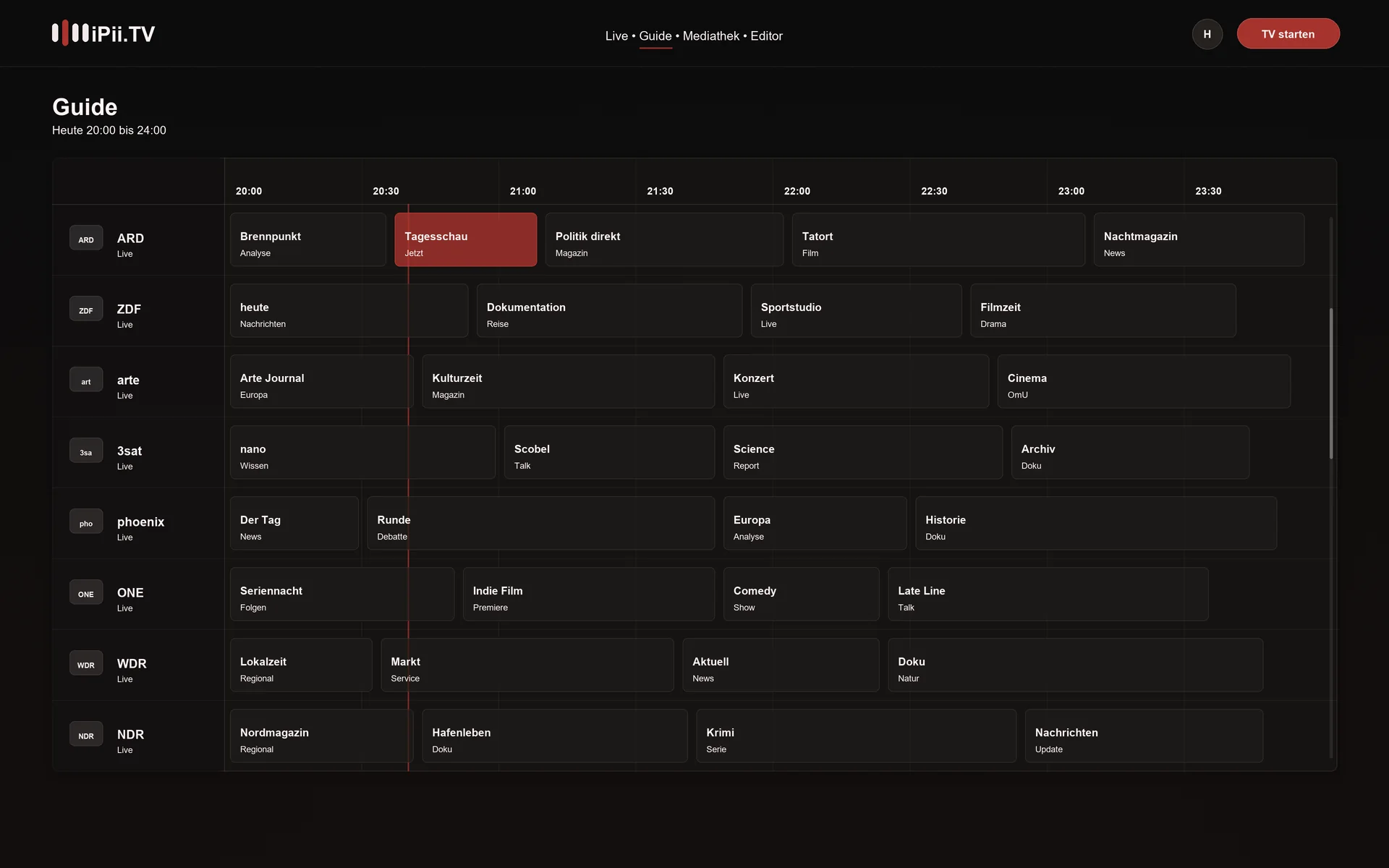Screen dimensions: 1389x868
Task: Open the nano Wissen program
Action: [362, 452]
